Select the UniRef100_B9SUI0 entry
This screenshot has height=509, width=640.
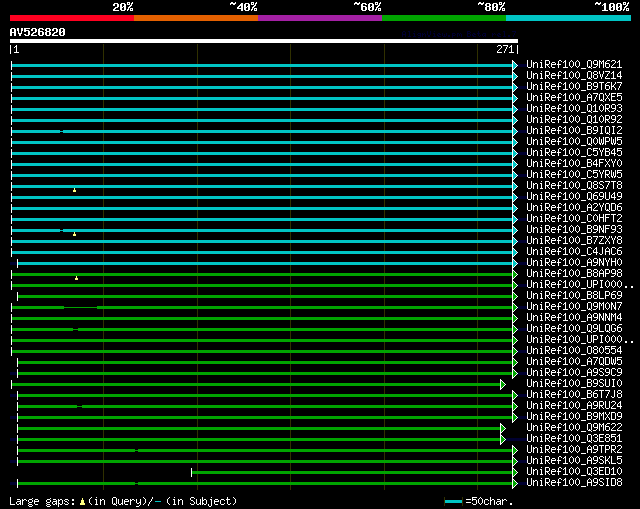tap(574, 384)
